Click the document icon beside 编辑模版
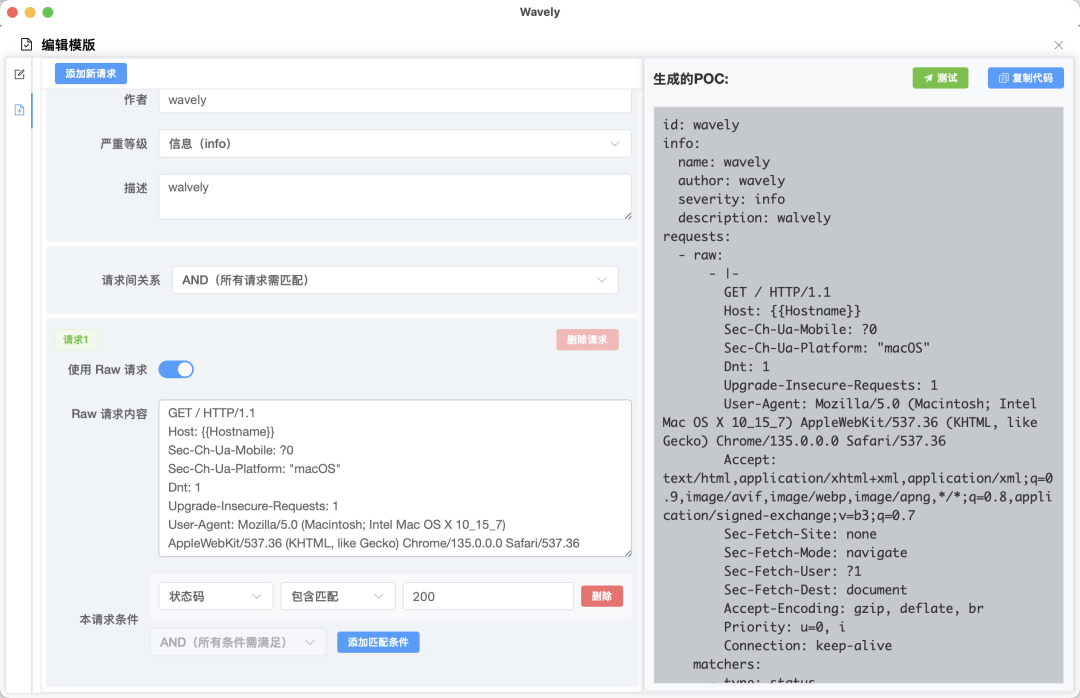This screenshot has width=1080, height=698. (26, 45)
